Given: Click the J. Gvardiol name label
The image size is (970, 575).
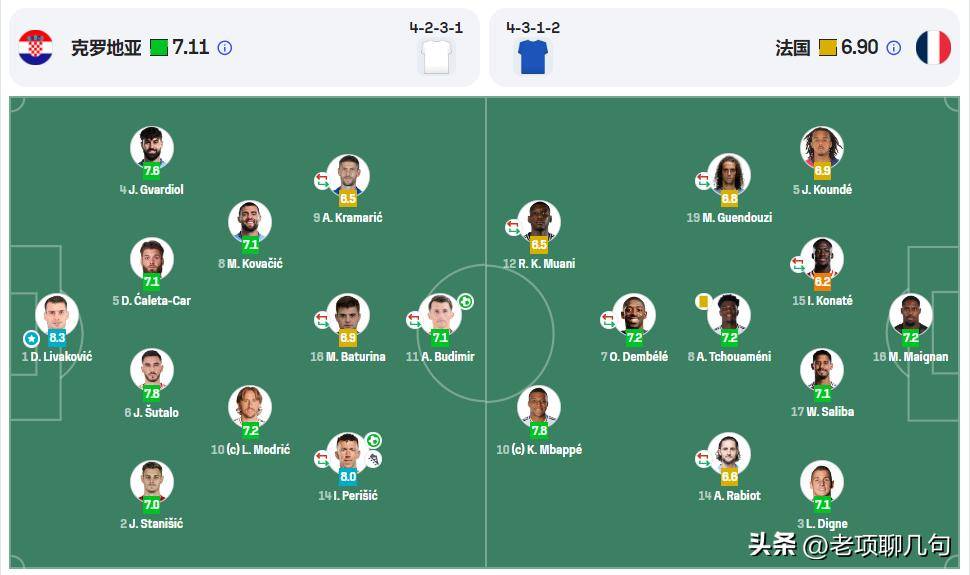Looking at the screenshot, I should pos(152,190).
